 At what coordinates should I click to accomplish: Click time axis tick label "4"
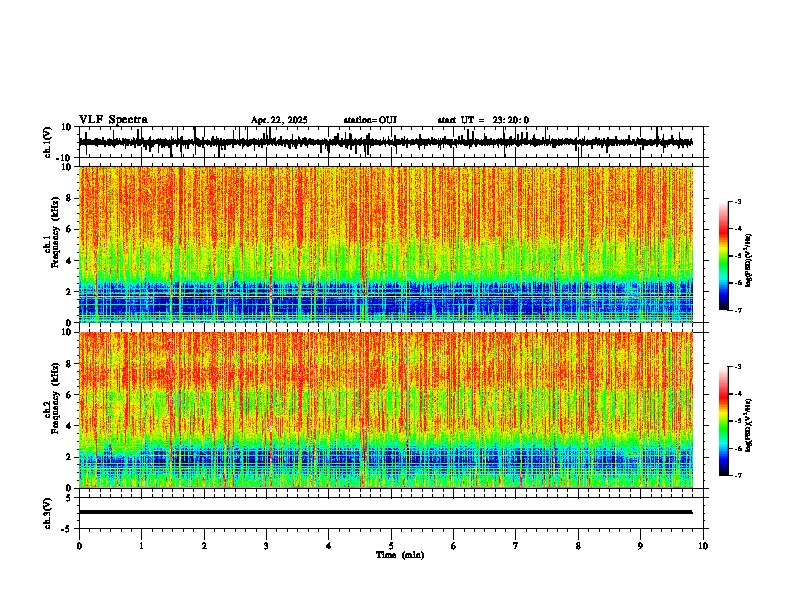point(329,546)
